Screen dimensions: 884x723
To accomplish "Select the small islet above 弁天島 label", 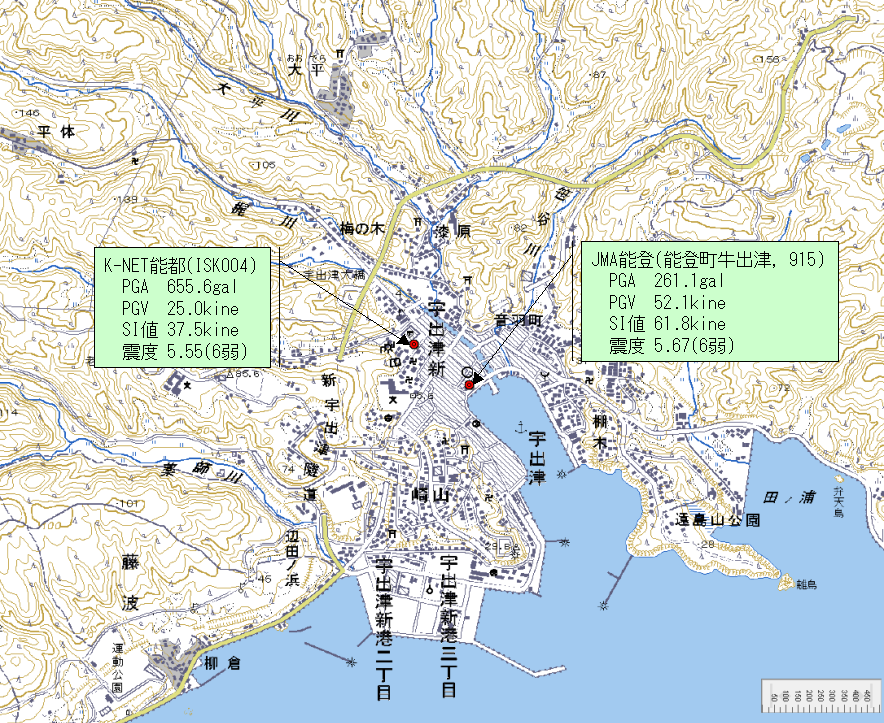I will coord(839,478).
